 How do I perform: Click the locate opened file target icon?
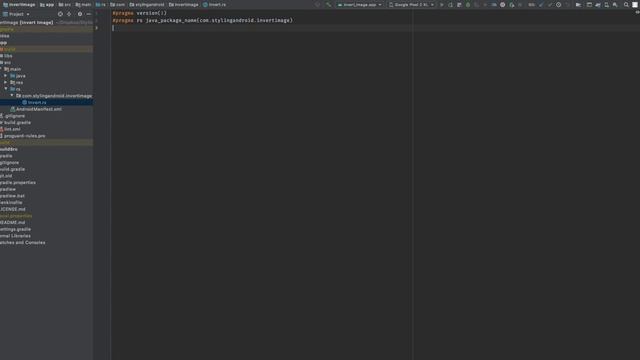[x=60, y=14]
